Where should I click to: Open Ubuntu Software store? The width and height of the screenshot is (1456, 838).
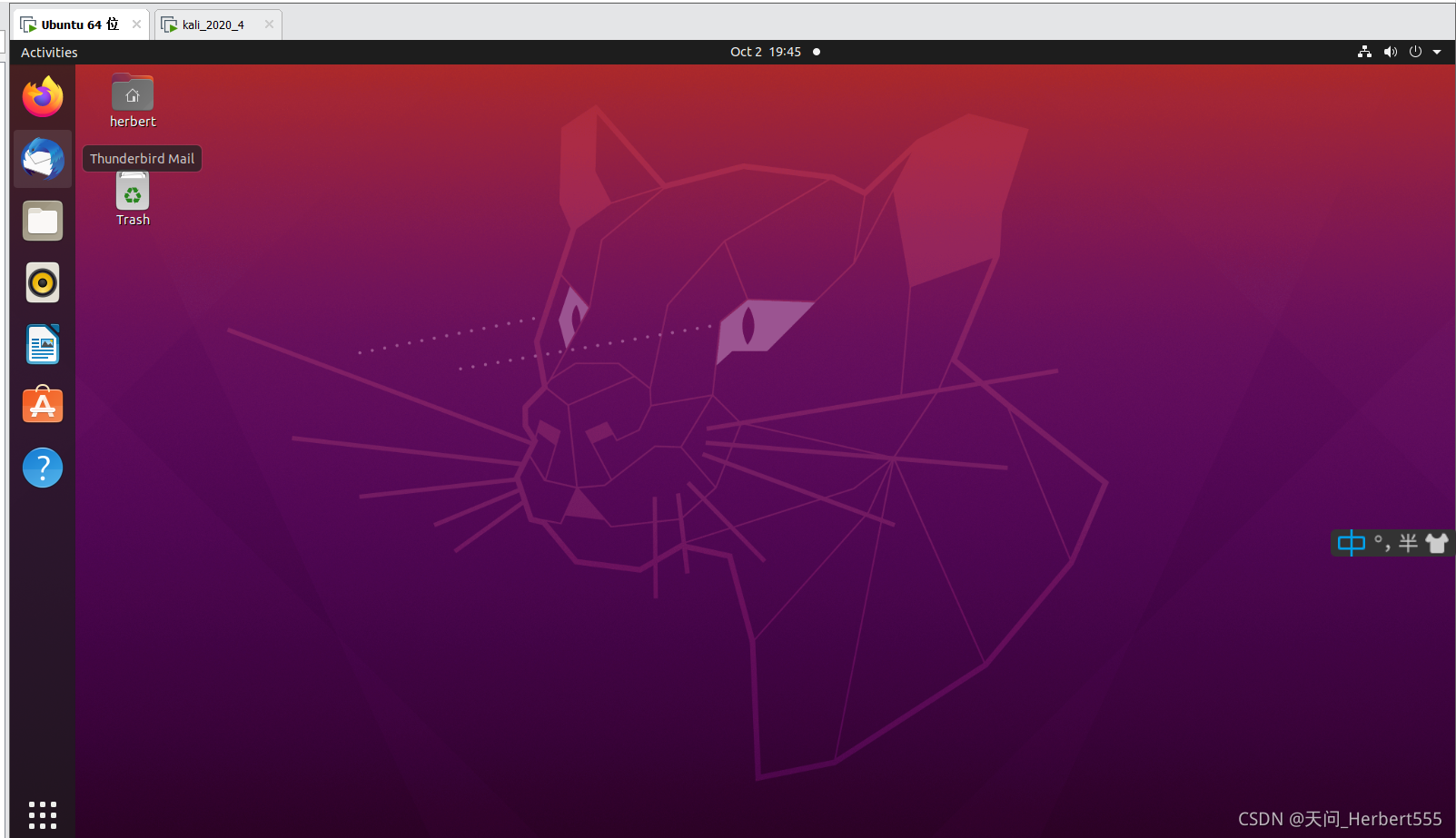(x=43, y=406)
